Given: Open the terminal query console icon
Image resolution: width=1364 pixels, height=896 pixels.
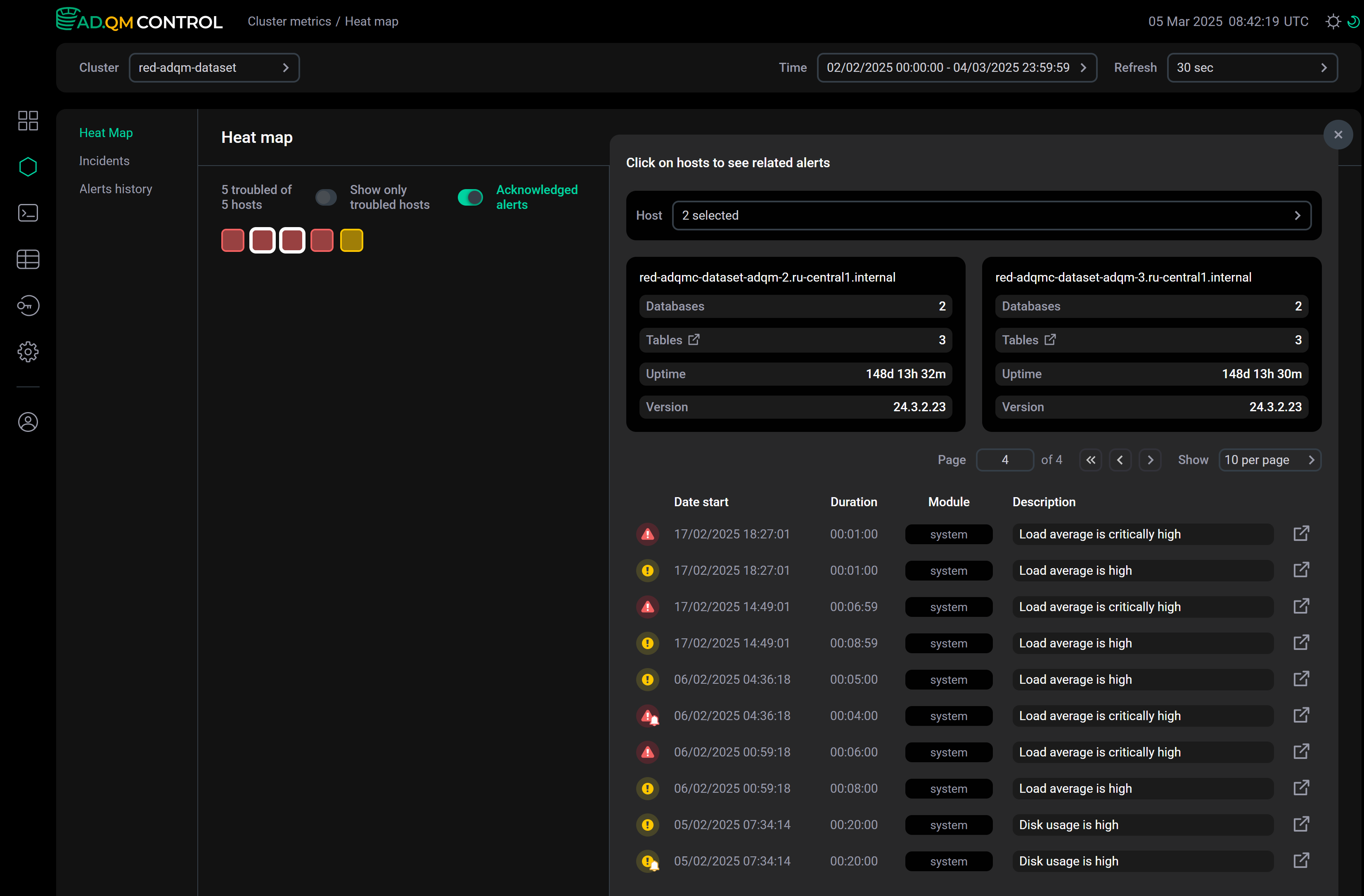Looking at the screenshot, I should [x=28, y=213].
